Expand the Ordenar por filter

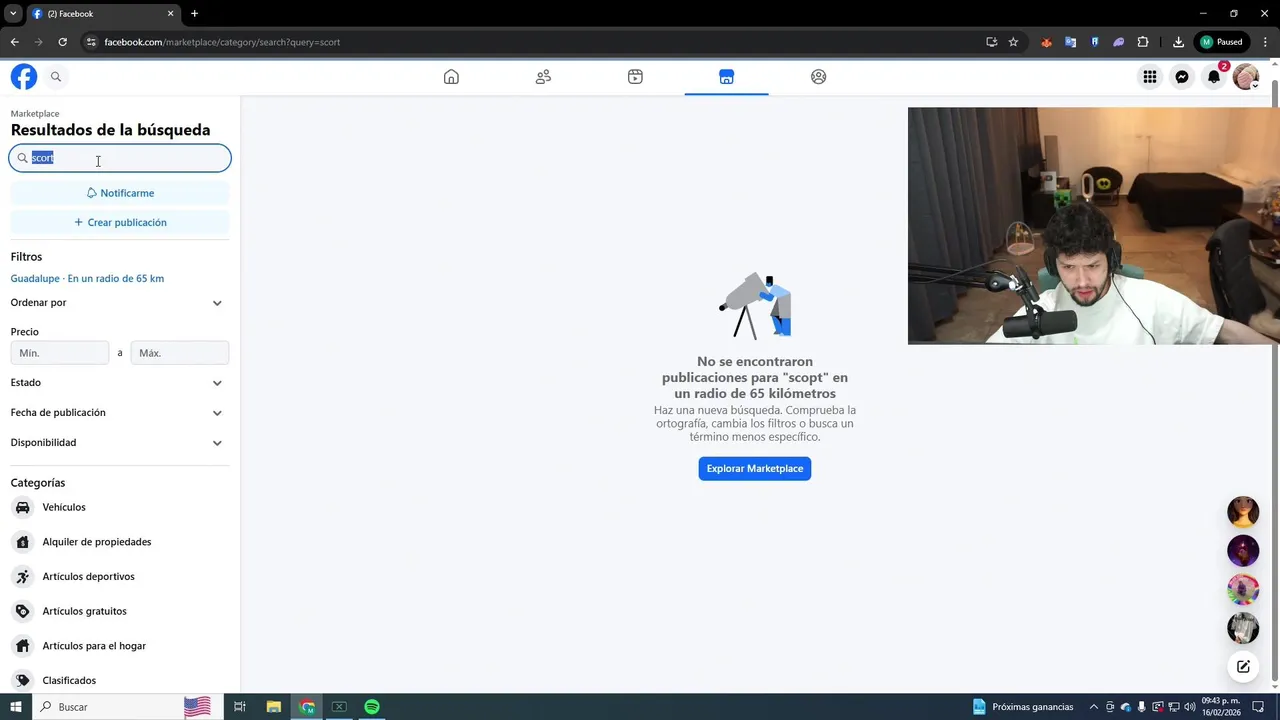click(120, 303)
